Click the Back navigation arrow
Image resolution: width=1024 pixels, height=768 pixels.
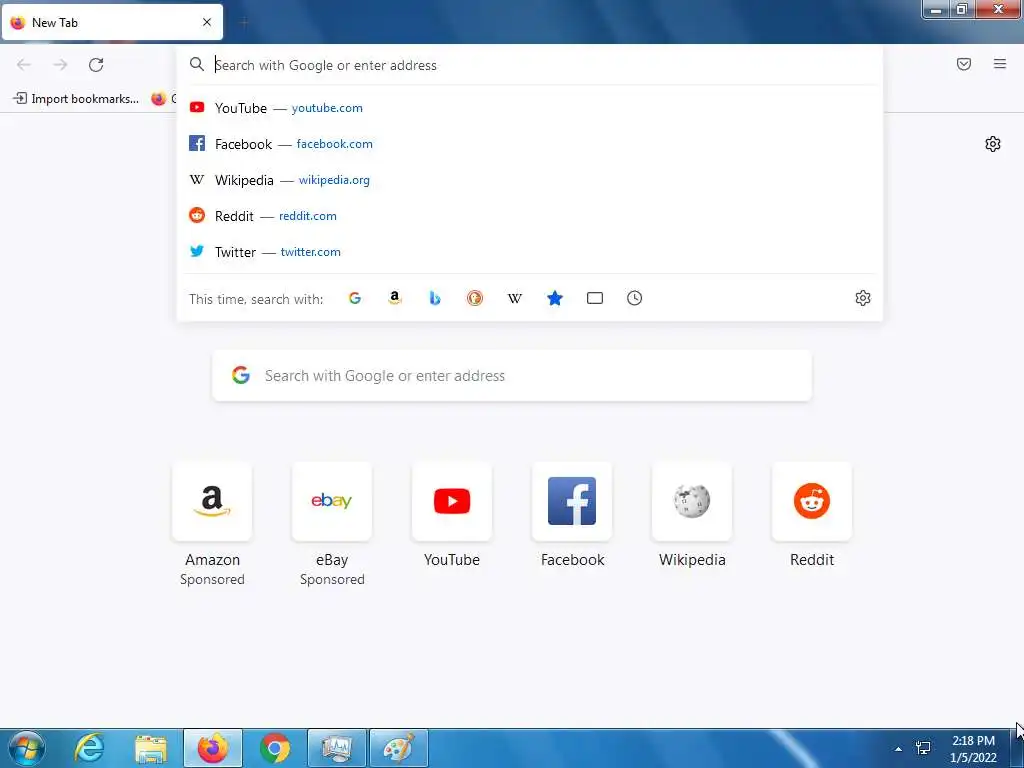[24, 65]
